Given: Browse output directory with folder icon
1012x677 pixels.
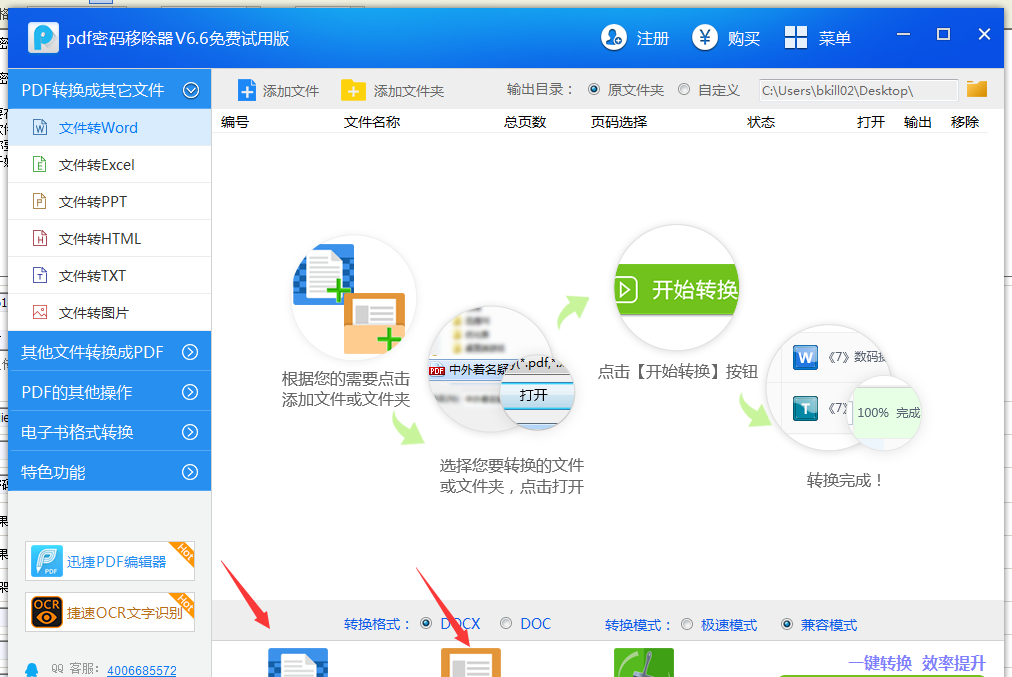Looking at the screenshot, I should (977, 89).
